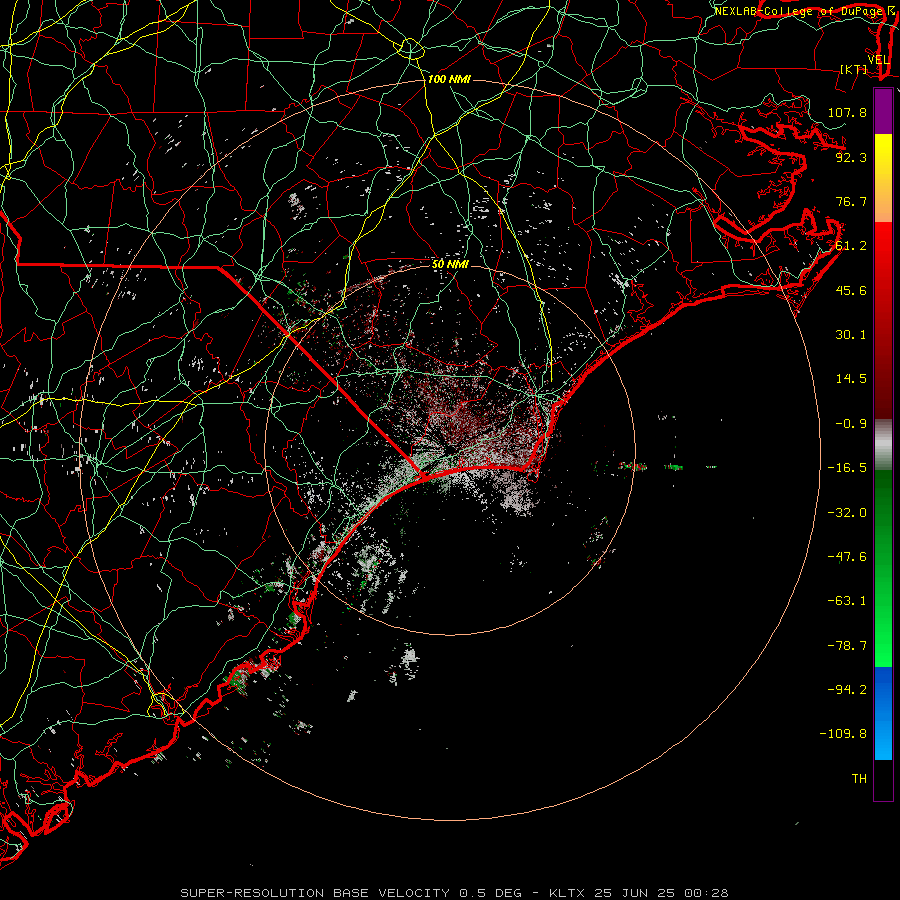The image size is (900, 900).
Task: Click the -78.7 legend value
Action: 847,646
